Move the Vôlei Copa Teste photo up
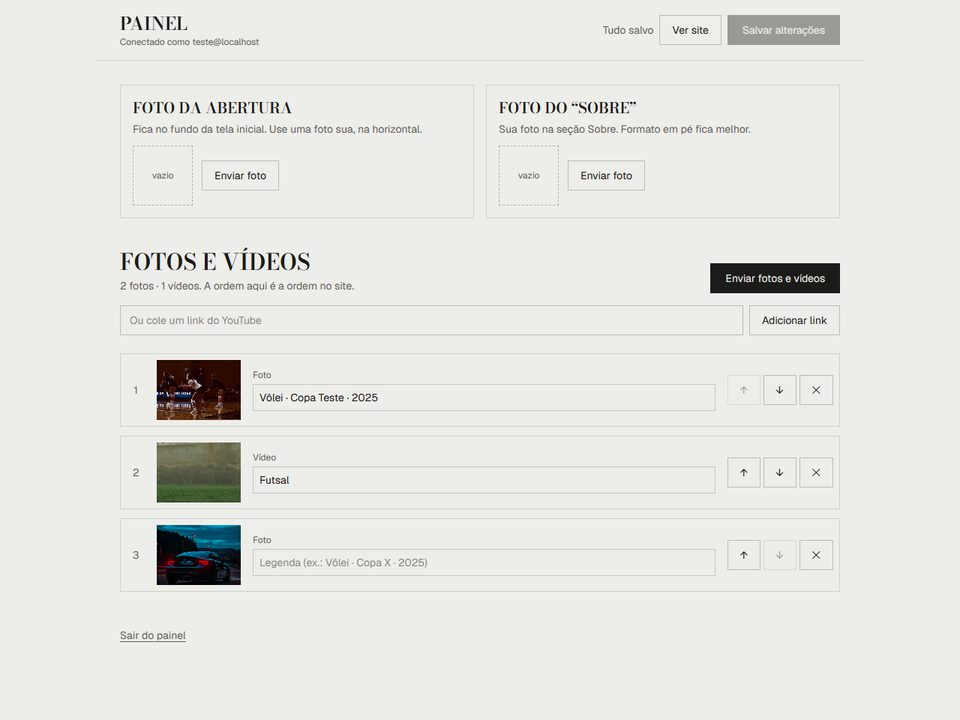Viewport: 960px width, 720px height. [x=743, y=390]
